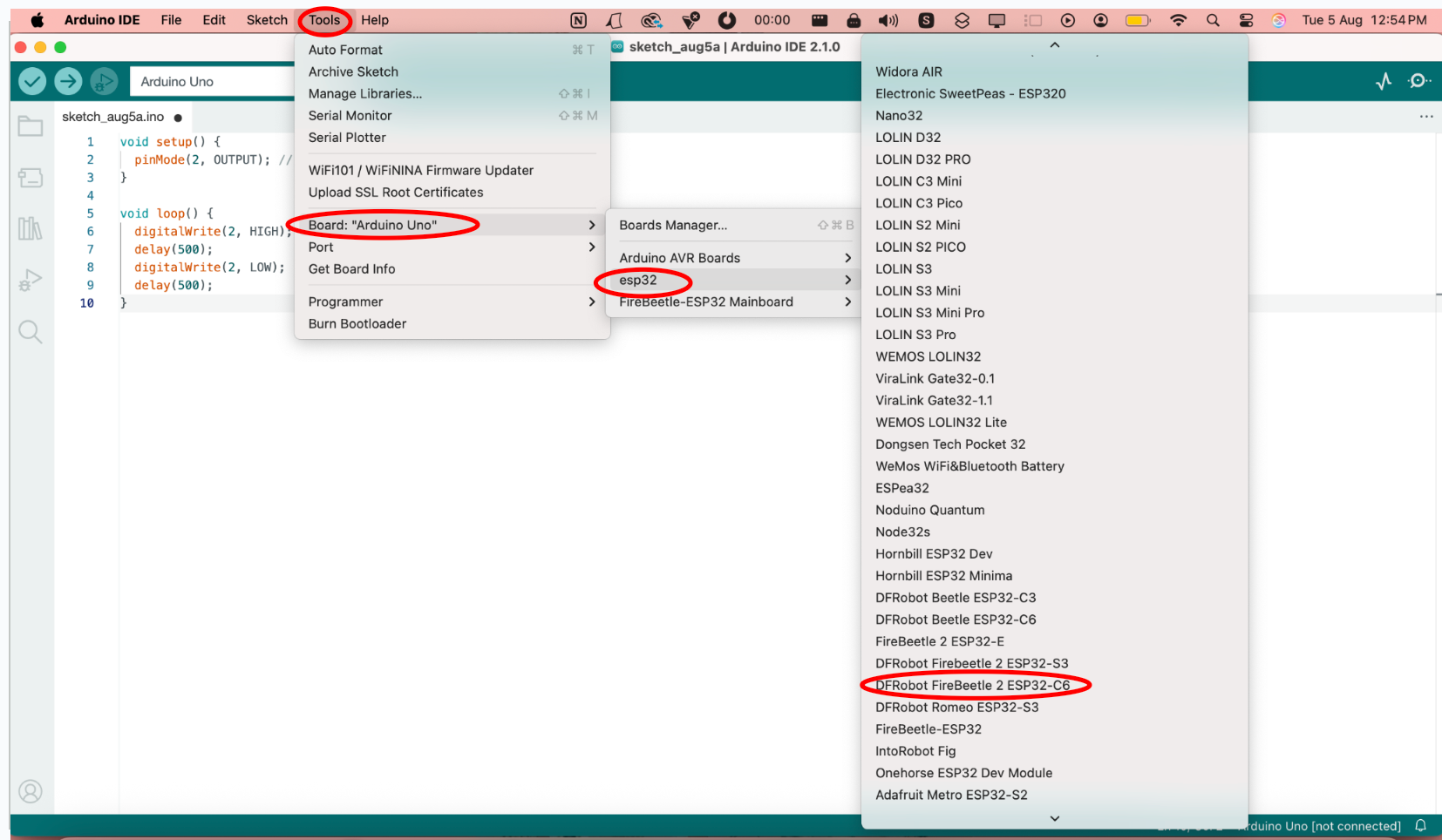Expand the Programmer submenu
Screen dimensions: 1442x840
coord(452,301)
